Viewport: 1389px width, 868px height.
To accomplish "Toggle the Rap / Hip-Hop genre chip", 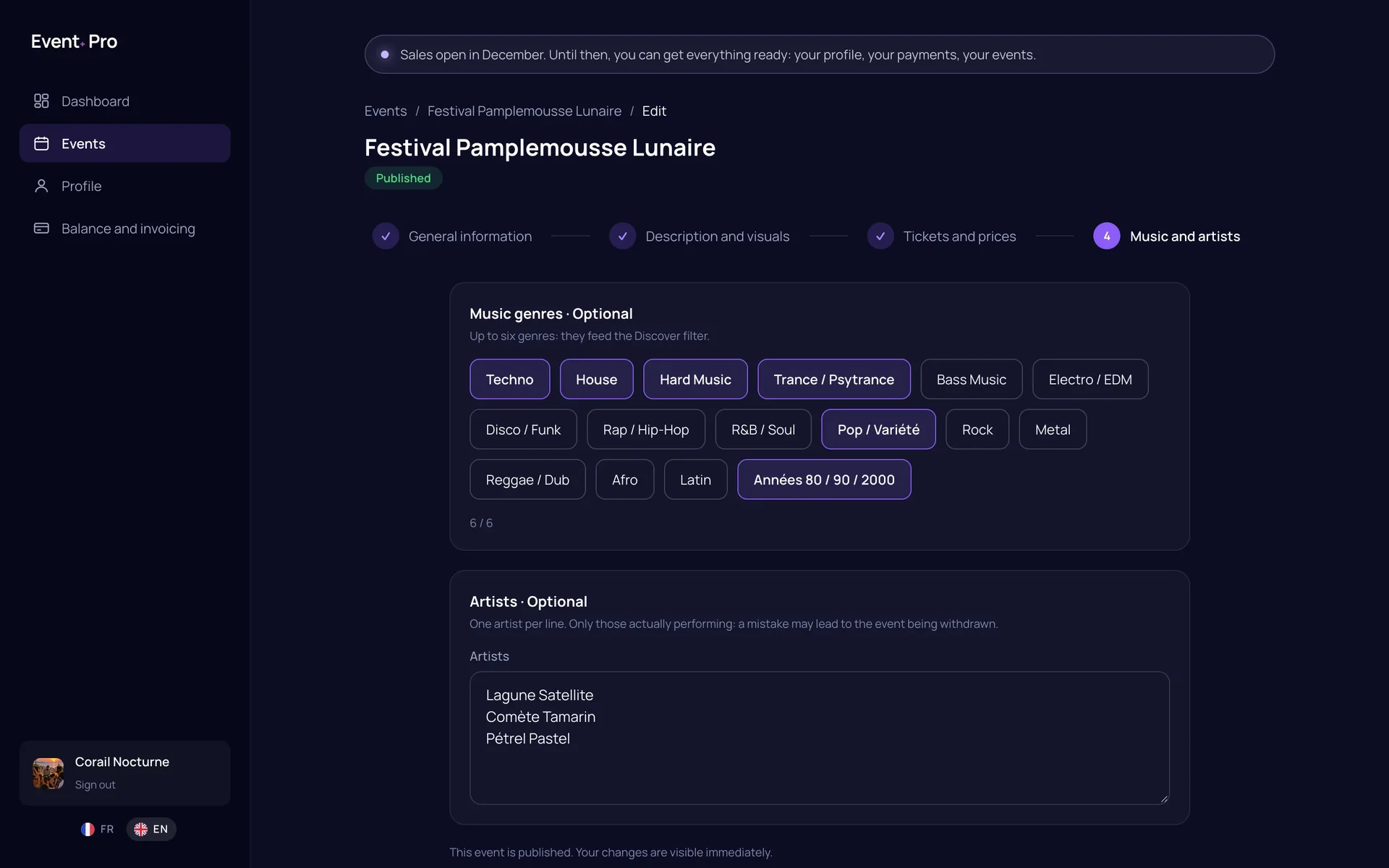I will click(645, 430).
